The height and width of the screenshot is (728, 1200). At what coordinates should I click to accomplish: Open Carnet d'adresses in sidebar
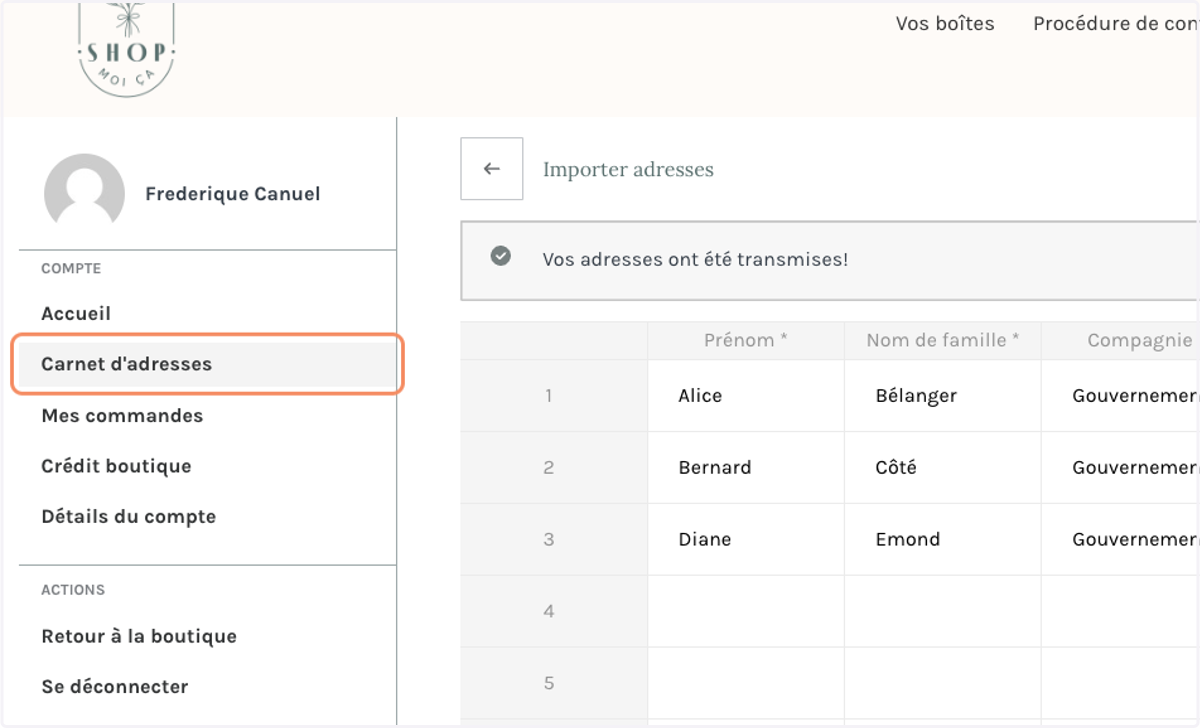click(x=208, y=365)
